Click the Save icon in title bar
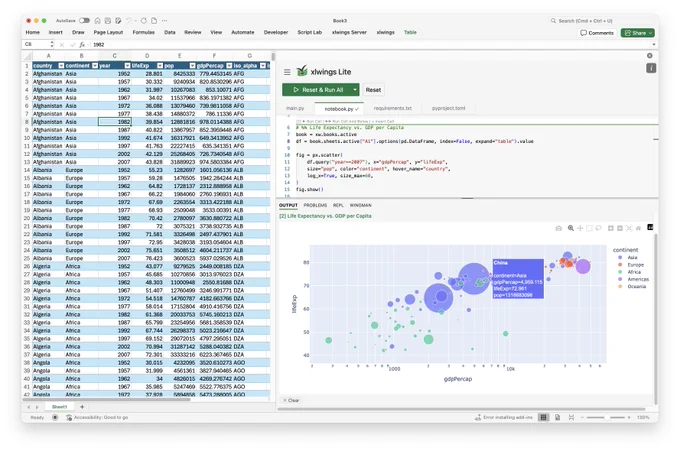This screenshot has width=680, height=451. (108, 20)
